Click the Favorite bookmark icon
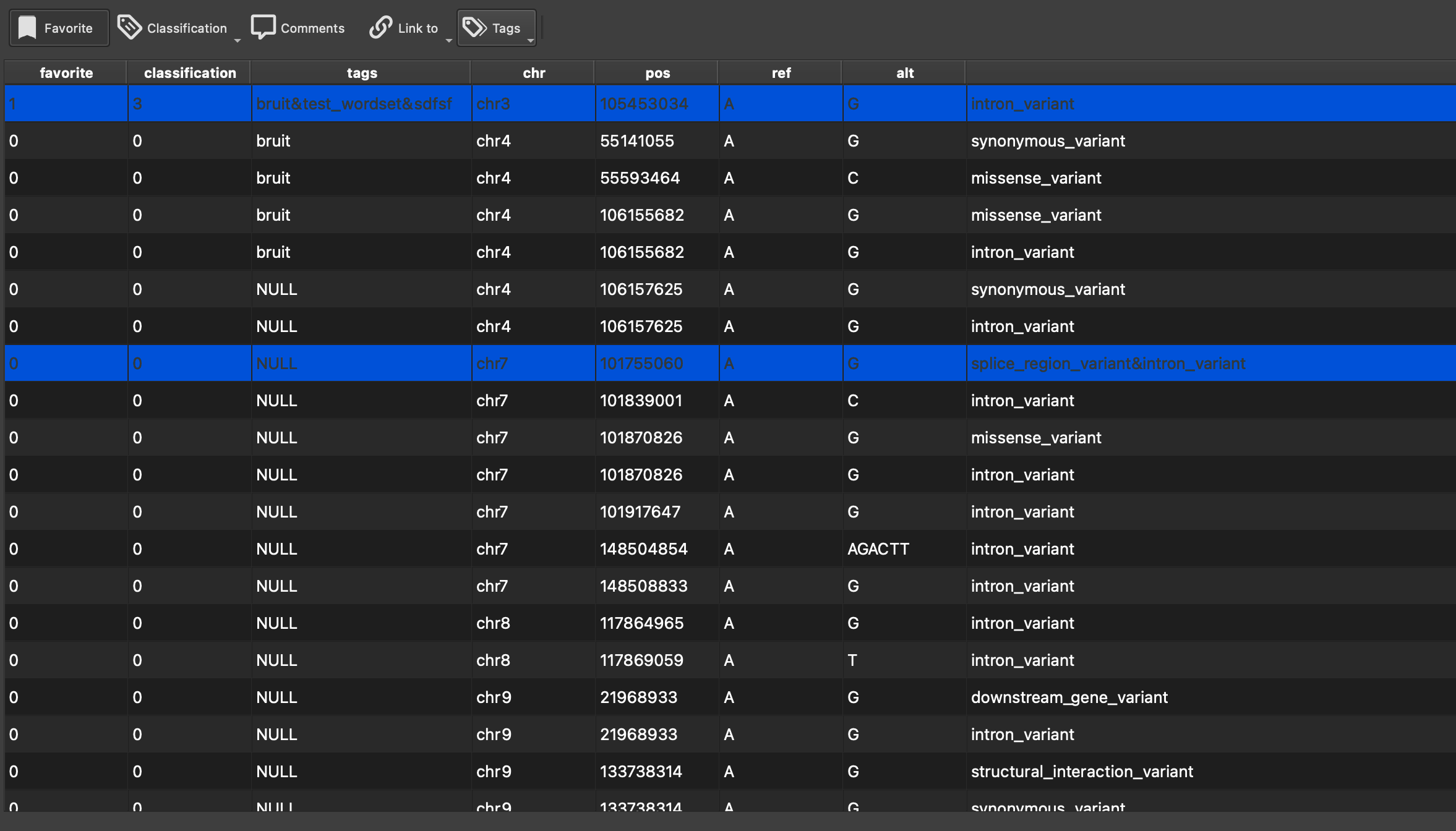The image size is (1456, 831). (x=27, y=28)
